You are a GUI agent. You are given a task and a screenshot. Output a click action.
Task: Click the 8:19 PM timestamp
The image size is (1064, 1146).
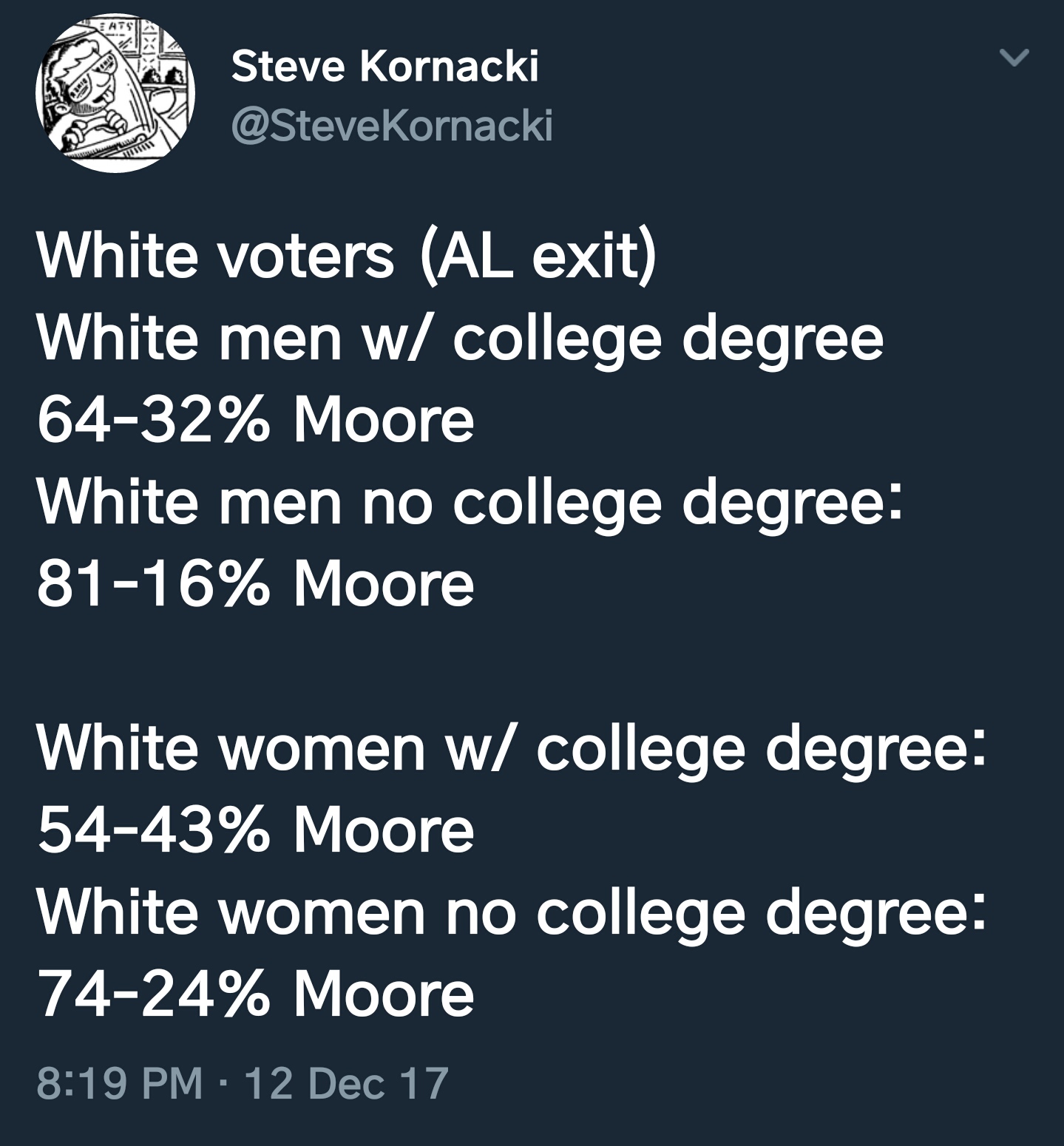pyautogui.click(x=120, y=1083)
